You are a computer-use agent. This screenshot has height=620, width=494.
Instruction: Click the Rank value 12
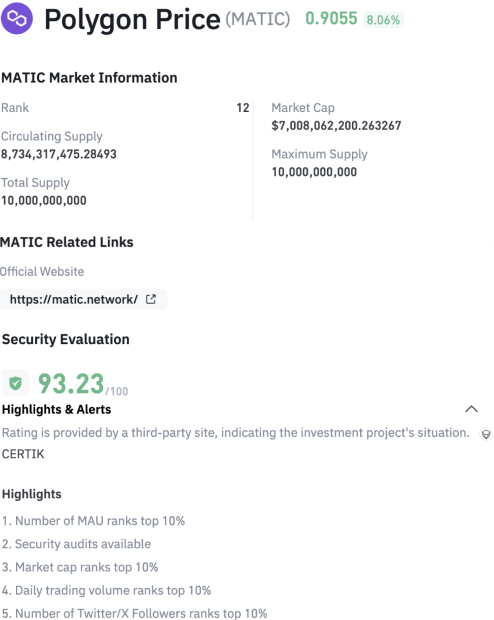(x=243, y=108)
